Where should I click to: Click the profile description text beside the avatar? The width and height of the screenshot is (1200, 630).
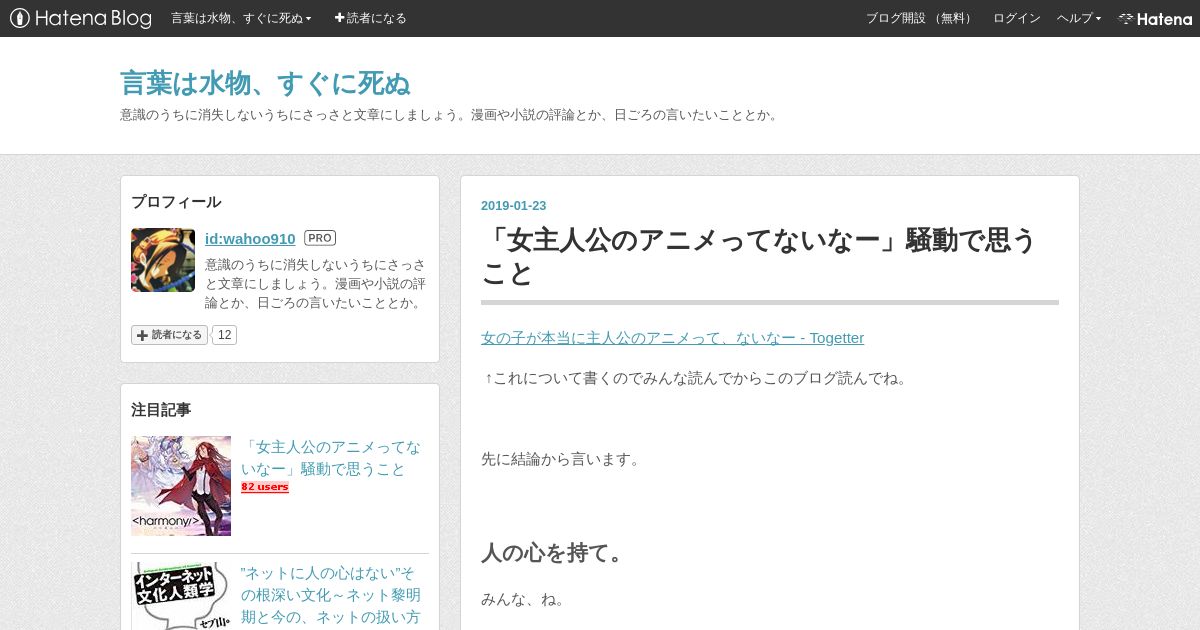click(x=315, y=284)
